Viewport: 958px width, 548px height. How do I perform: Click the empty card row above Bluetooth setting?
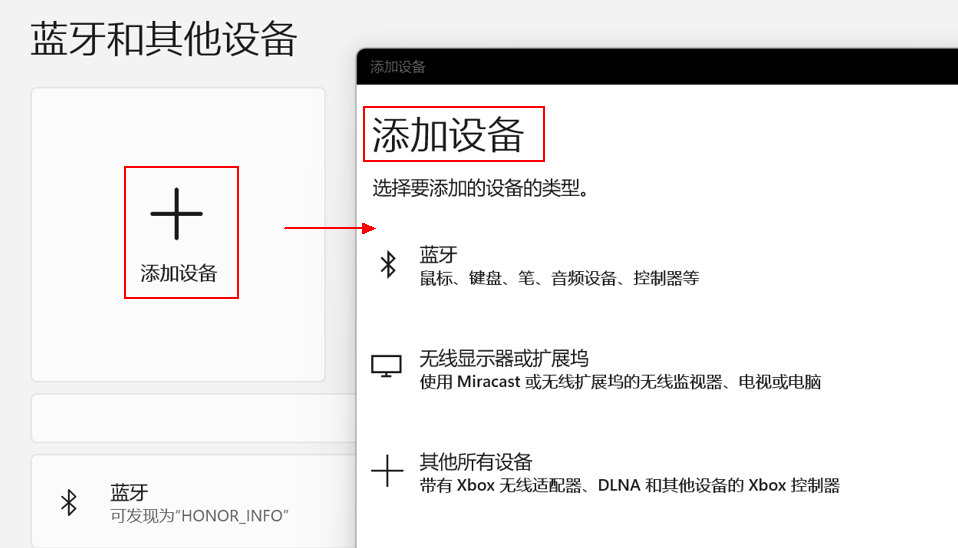(x=190, y=418)
